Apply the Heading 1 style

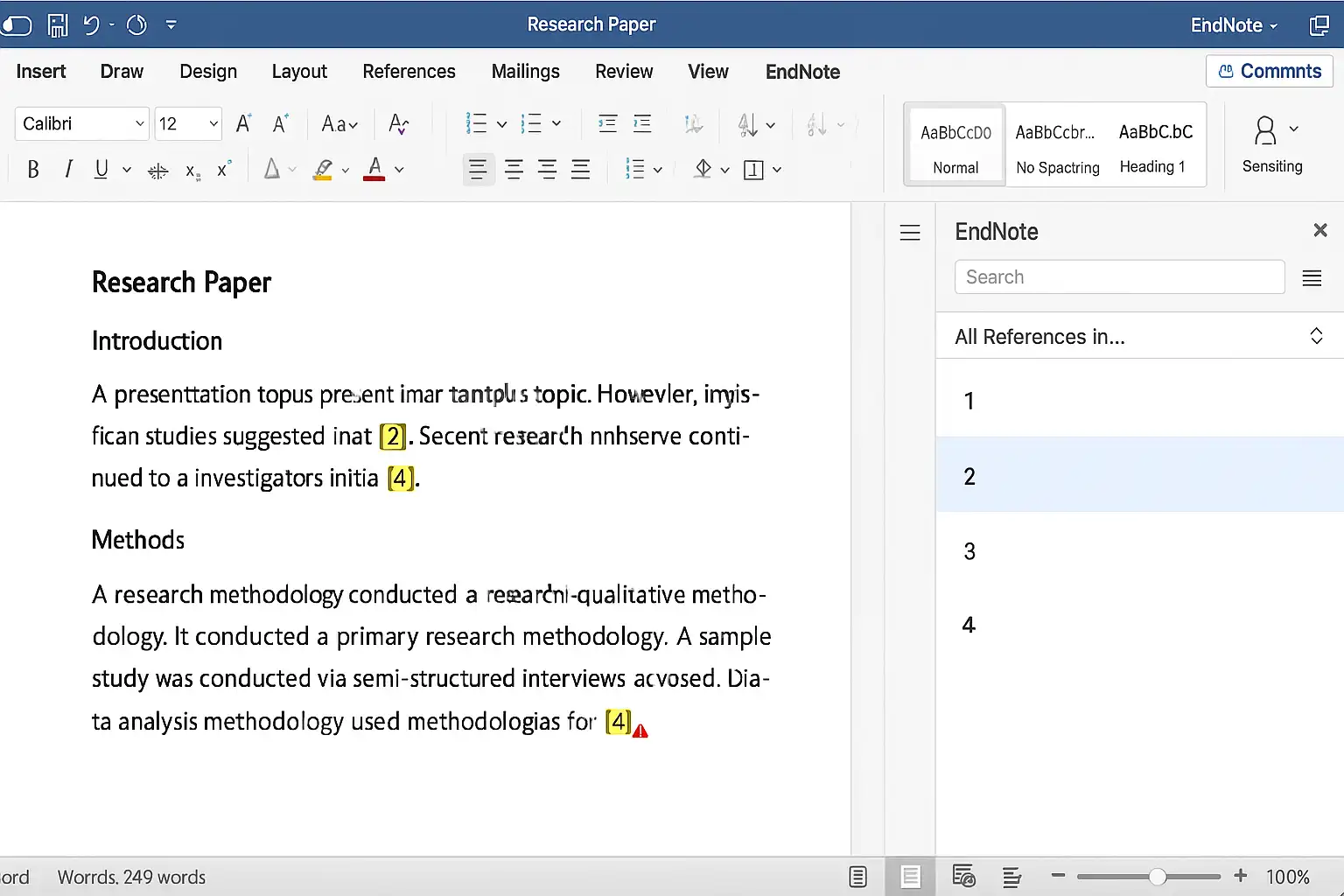(1155, 145)
